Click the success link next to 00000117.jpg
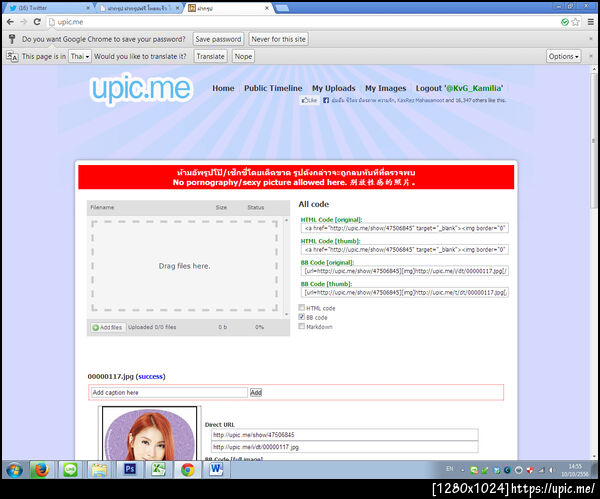This screenshot has width=600, height=499. (x=150, y=377)
